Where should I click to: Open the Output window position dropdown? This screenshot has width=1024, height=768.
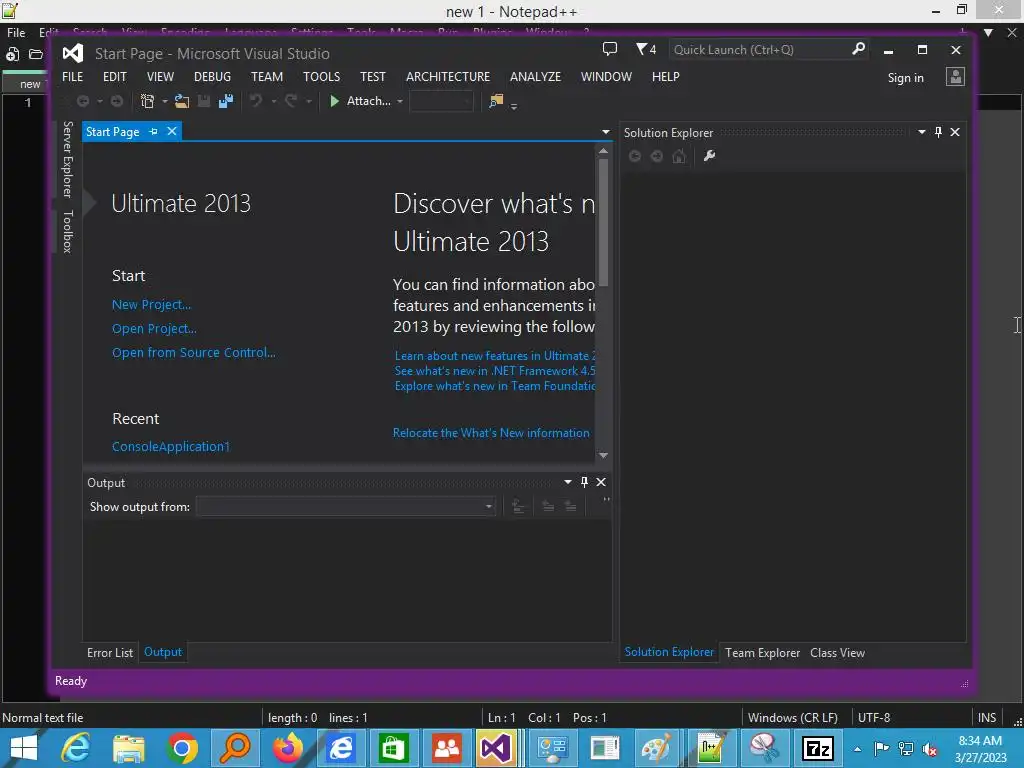568,482
